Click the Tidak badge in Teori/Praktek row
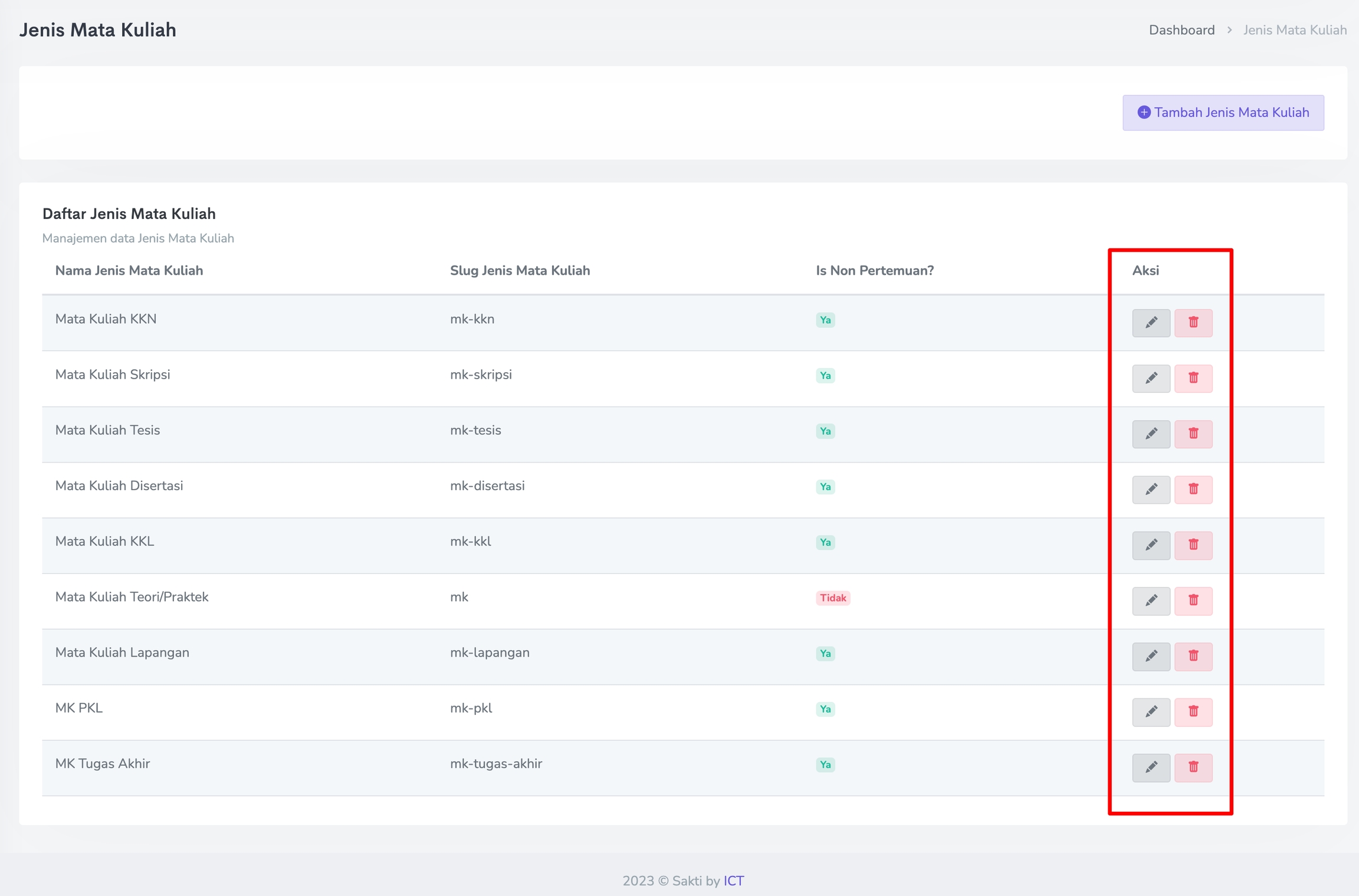The width and height of the screenshot is (1359, 896). [832, 598]
